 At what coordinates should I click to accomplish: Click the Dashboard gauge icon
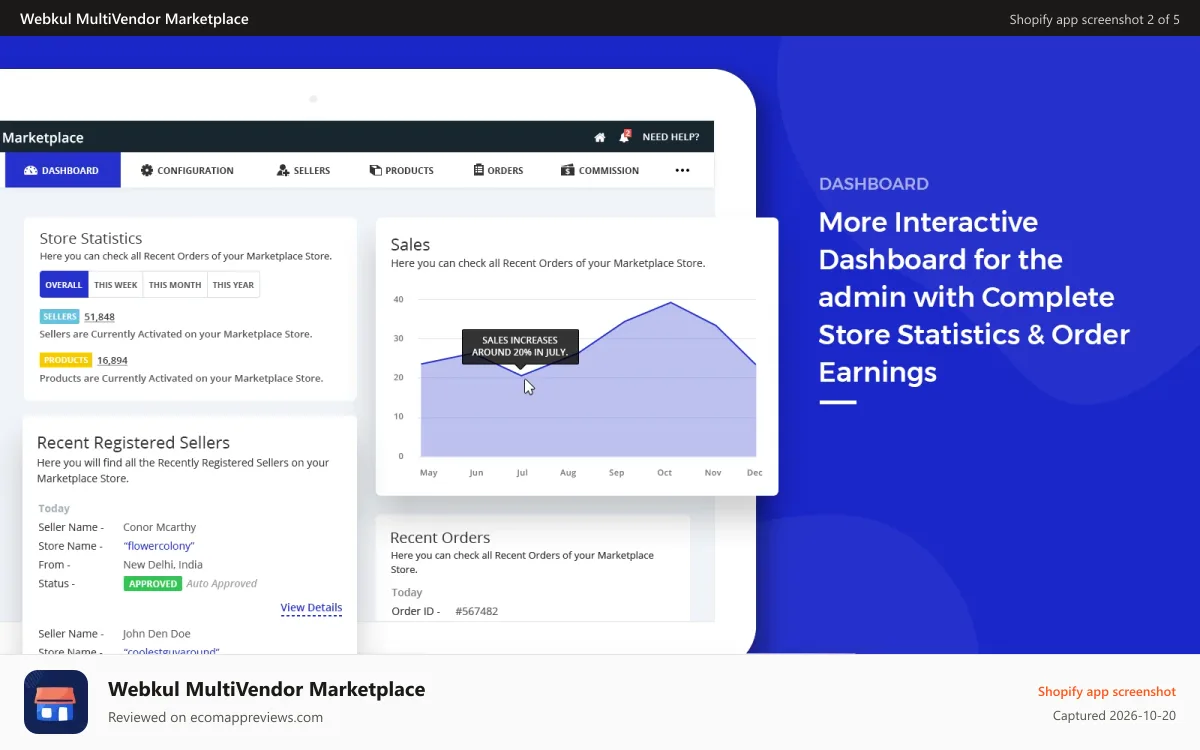coord(31,170)
